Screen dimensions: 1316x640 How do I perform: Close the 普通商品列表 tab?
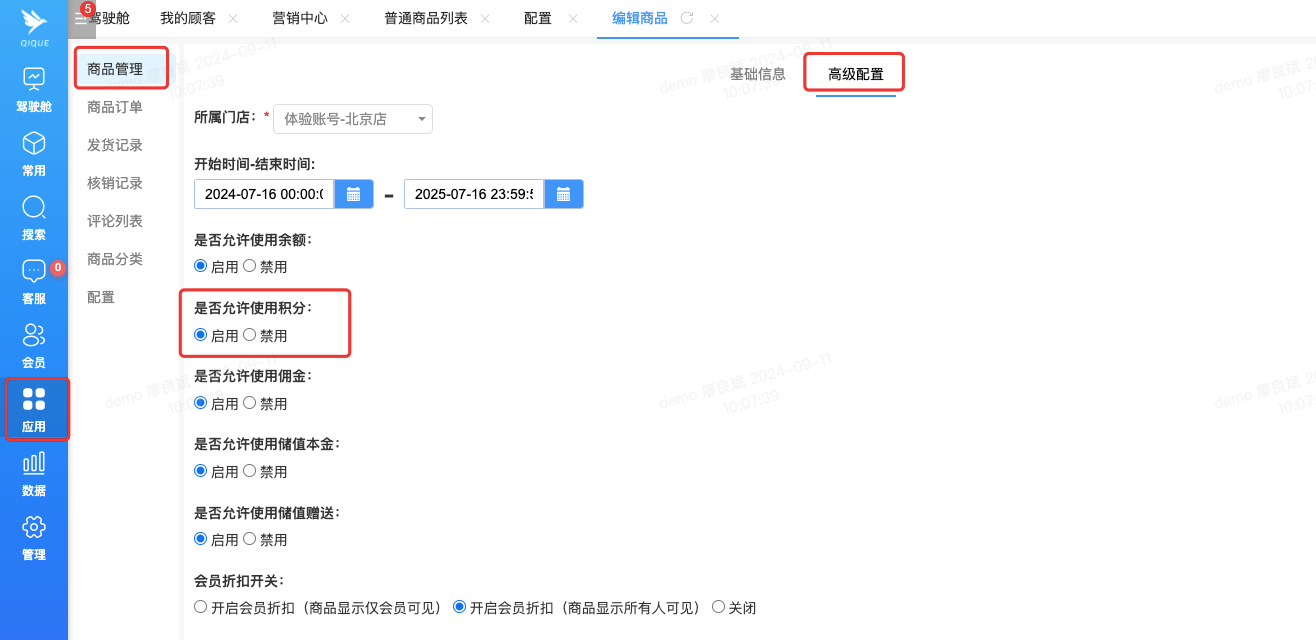click(x=485, y=18)
